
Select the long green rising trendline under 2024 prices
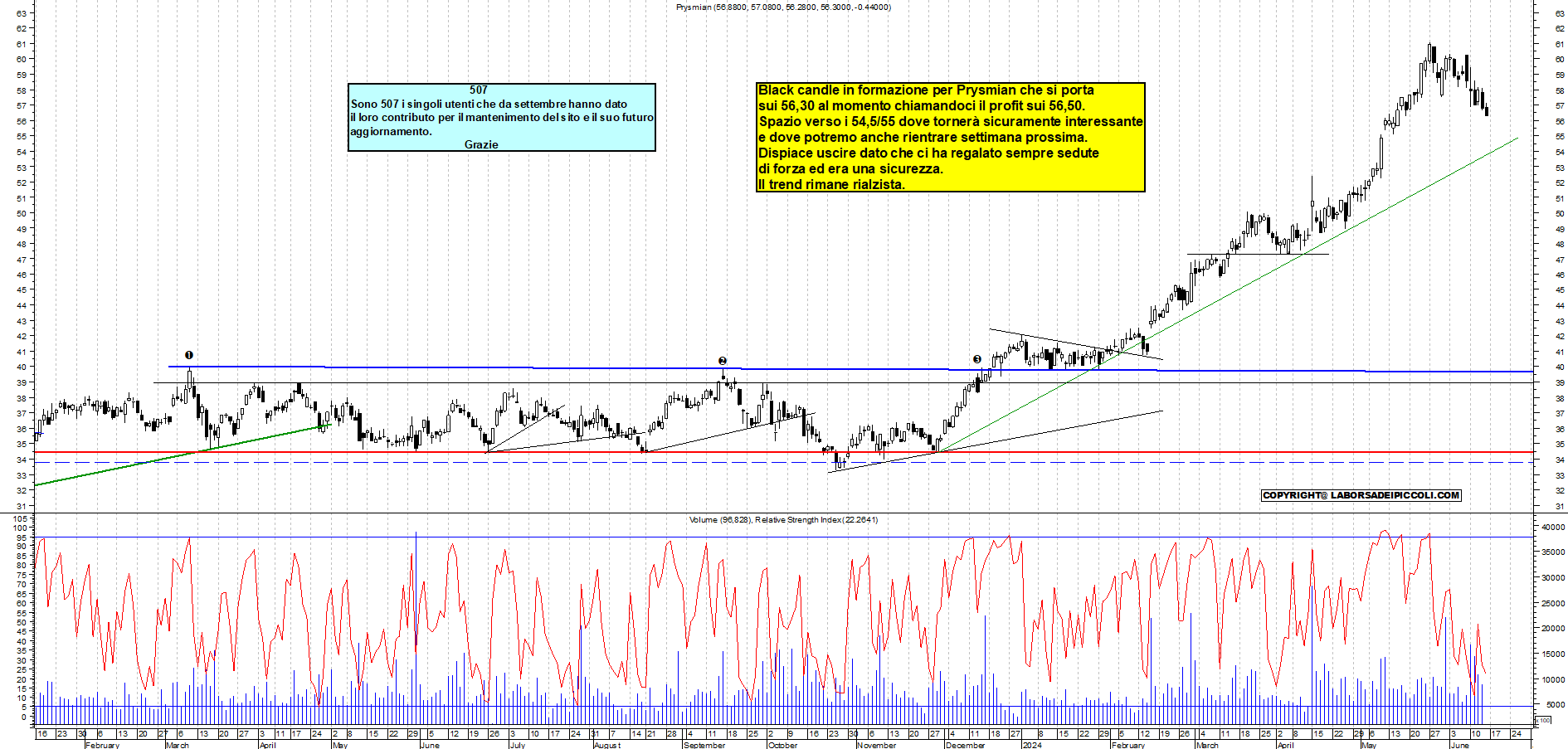[x=1228, y=294]
